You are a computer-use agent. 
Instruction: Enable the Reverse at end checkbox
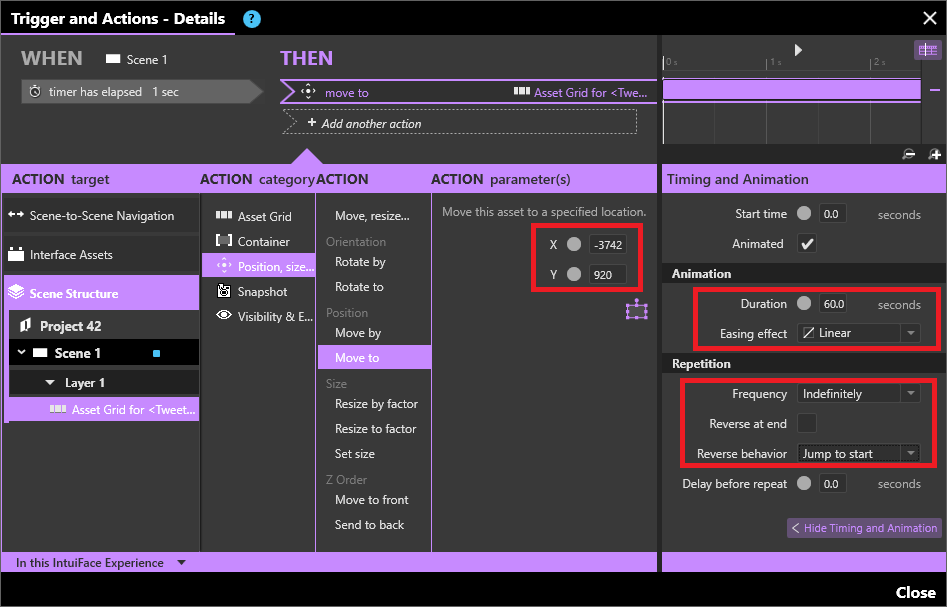807,424
